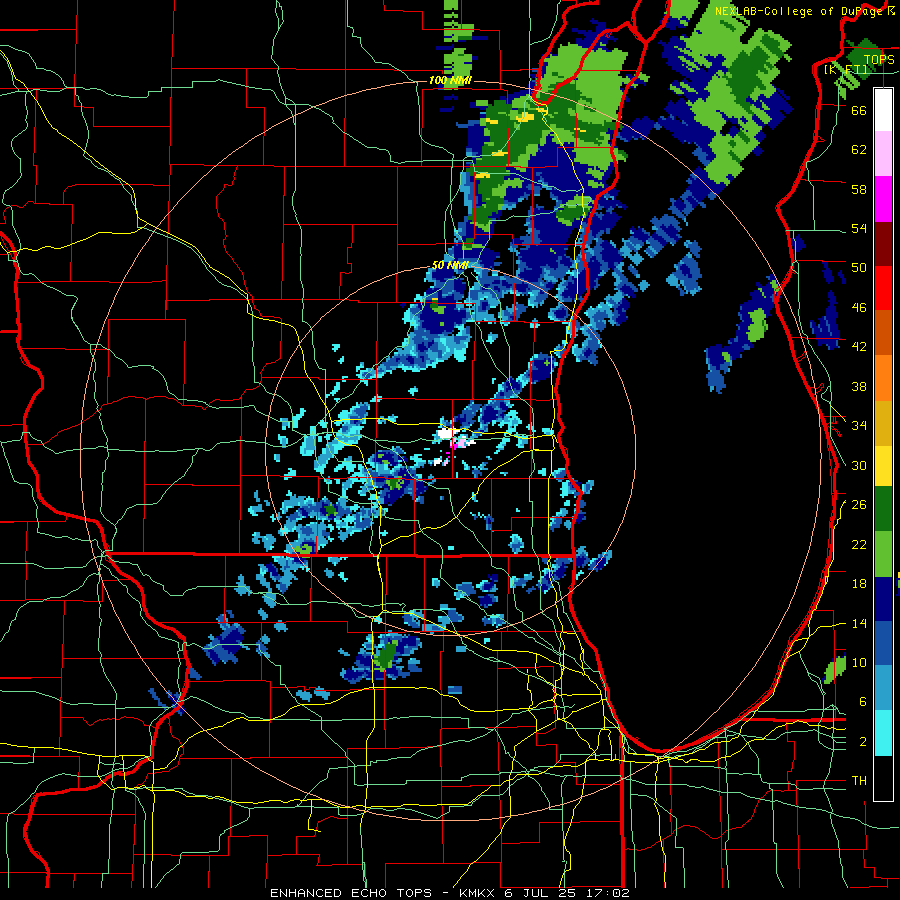Select the light blue legend swatch

[x=883, y=688]
